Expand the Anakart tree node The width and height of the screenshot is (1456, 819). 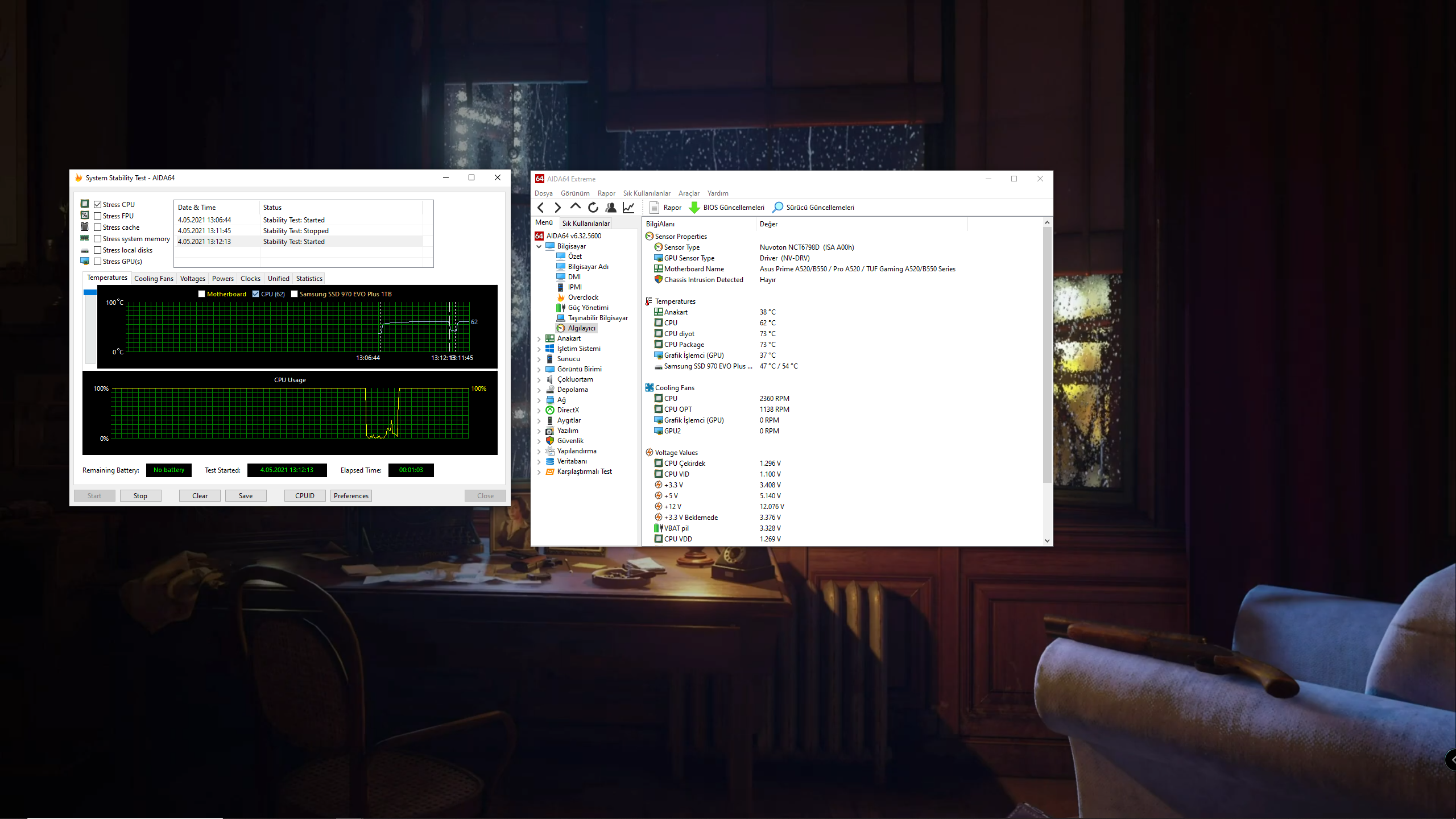point(539,338)
